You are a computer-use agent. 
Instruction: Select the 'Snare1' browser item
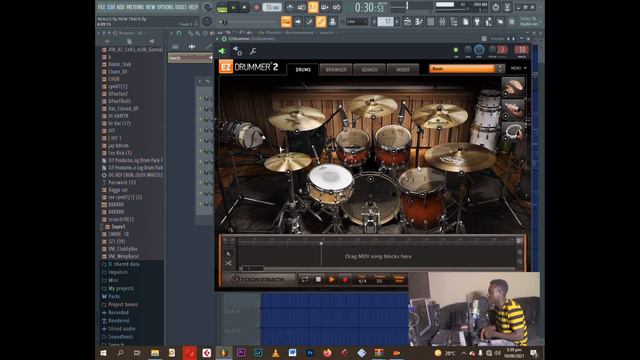pos(118,227)
